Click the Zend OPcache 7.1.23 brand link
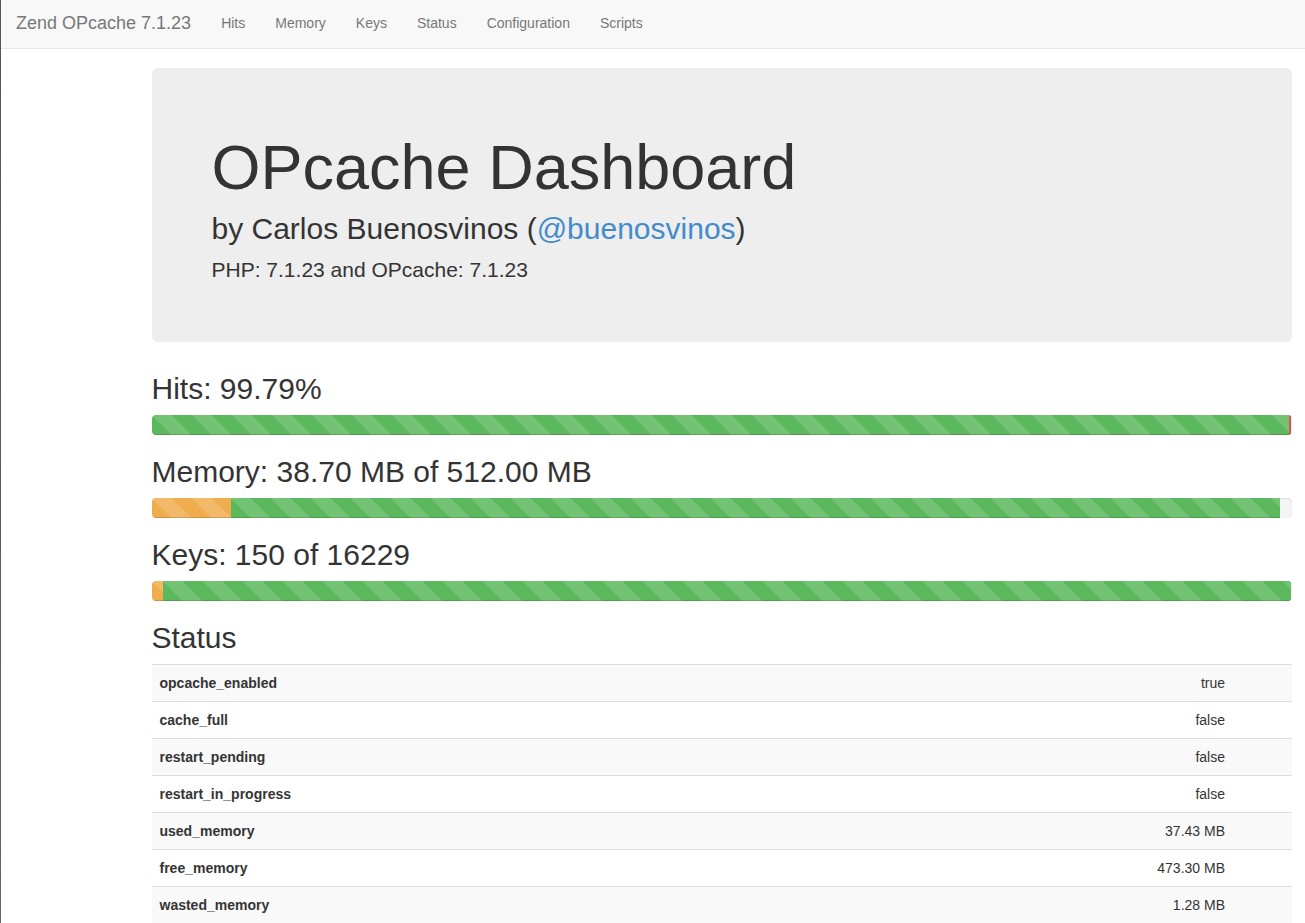1305x923 pixels. pyautogui.click(x=103, y=23)
